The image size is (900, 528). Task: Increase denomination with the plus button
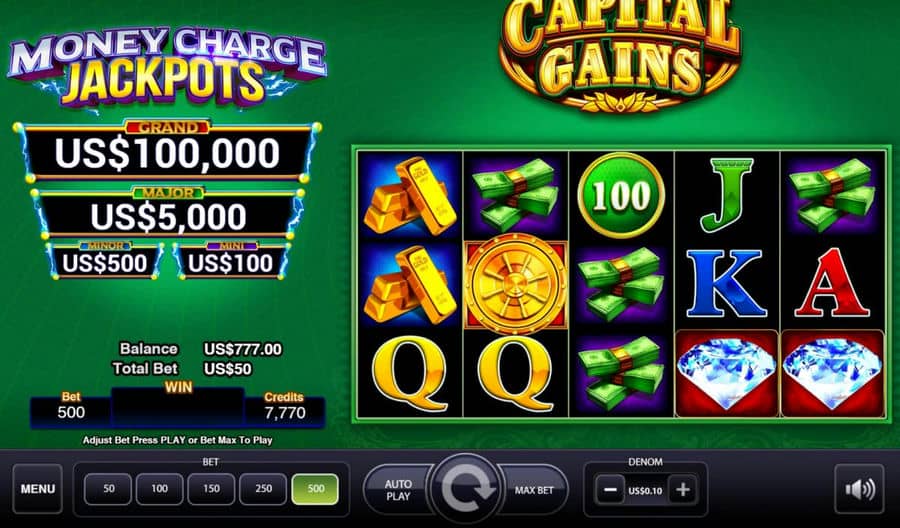[682, 490]
